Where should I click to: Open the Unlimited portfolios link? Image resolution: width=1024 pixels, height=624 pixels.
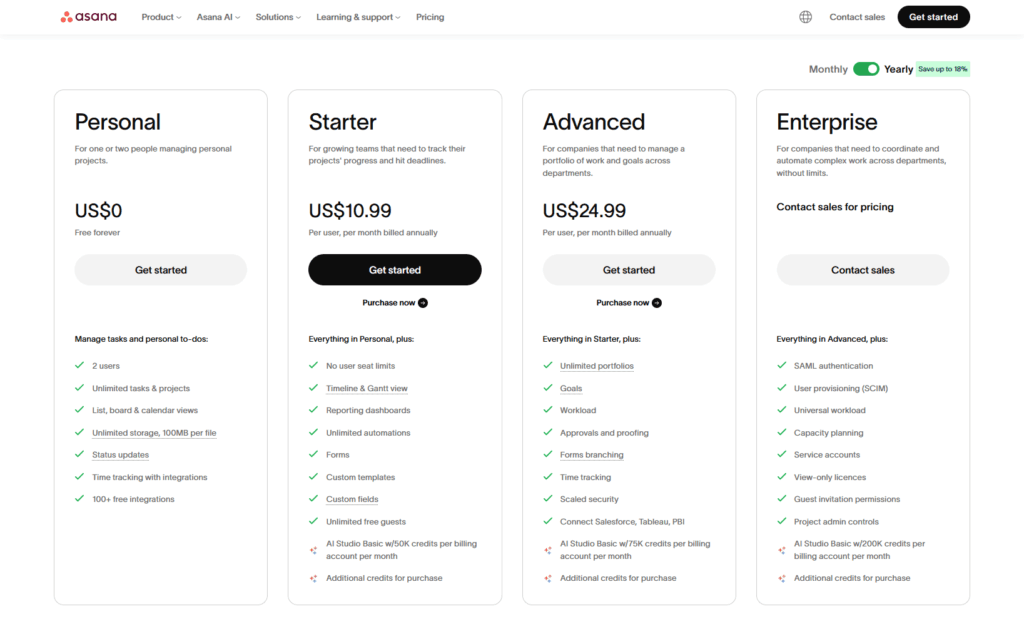596,366
